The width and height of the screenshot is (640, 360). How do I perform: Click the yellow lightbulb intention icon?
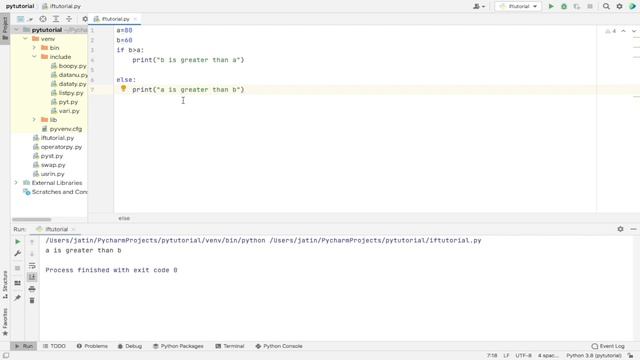coord(123,88)
